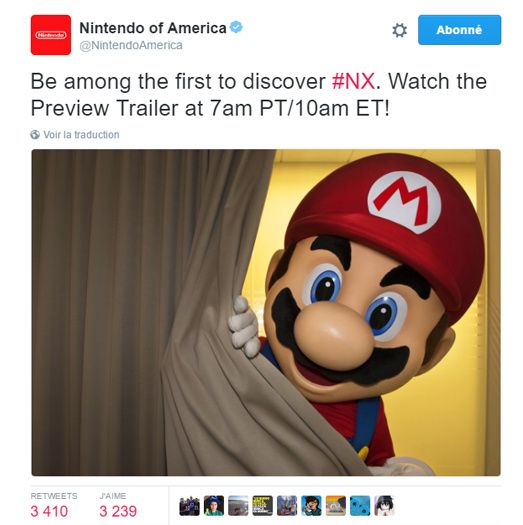Click Voir la traduction
The width and height of the screenshot is (523, 525).
(x=81, y=135)
